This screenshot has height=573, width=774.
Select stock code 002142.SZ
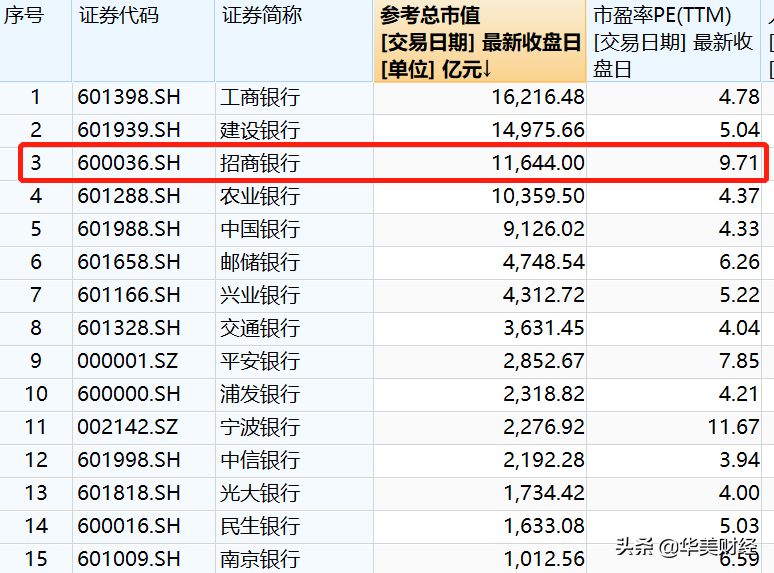point(128,427)
